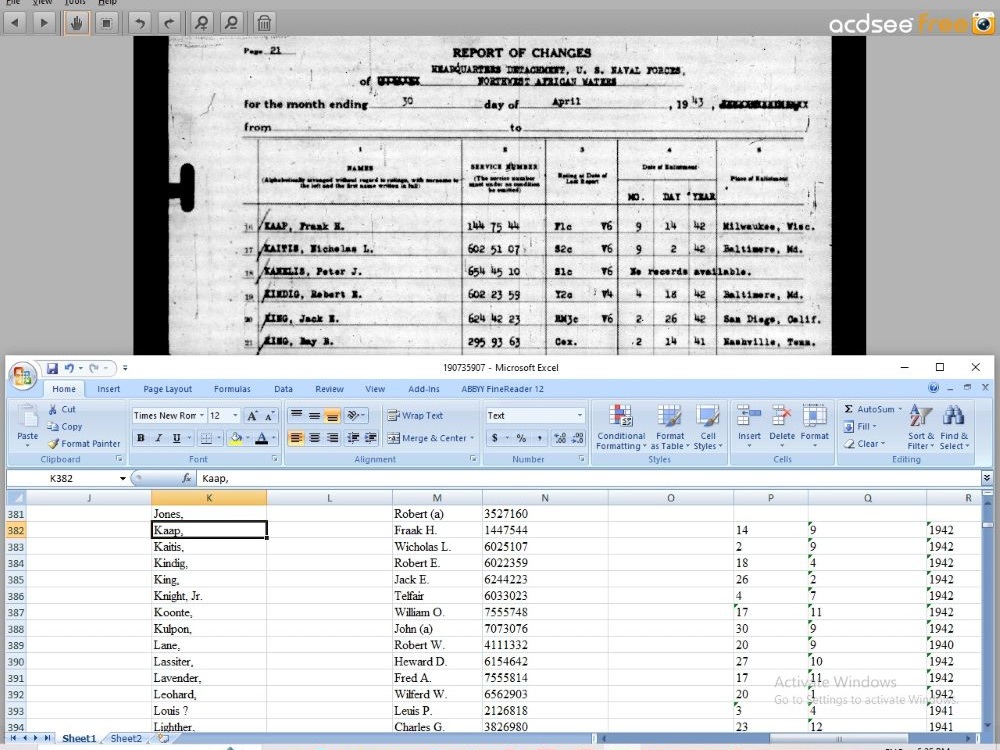This screenshot has width=1000, height=750.
Task: Switch to Sheet2 worksheet tab
Action: [x=126, y=739]
